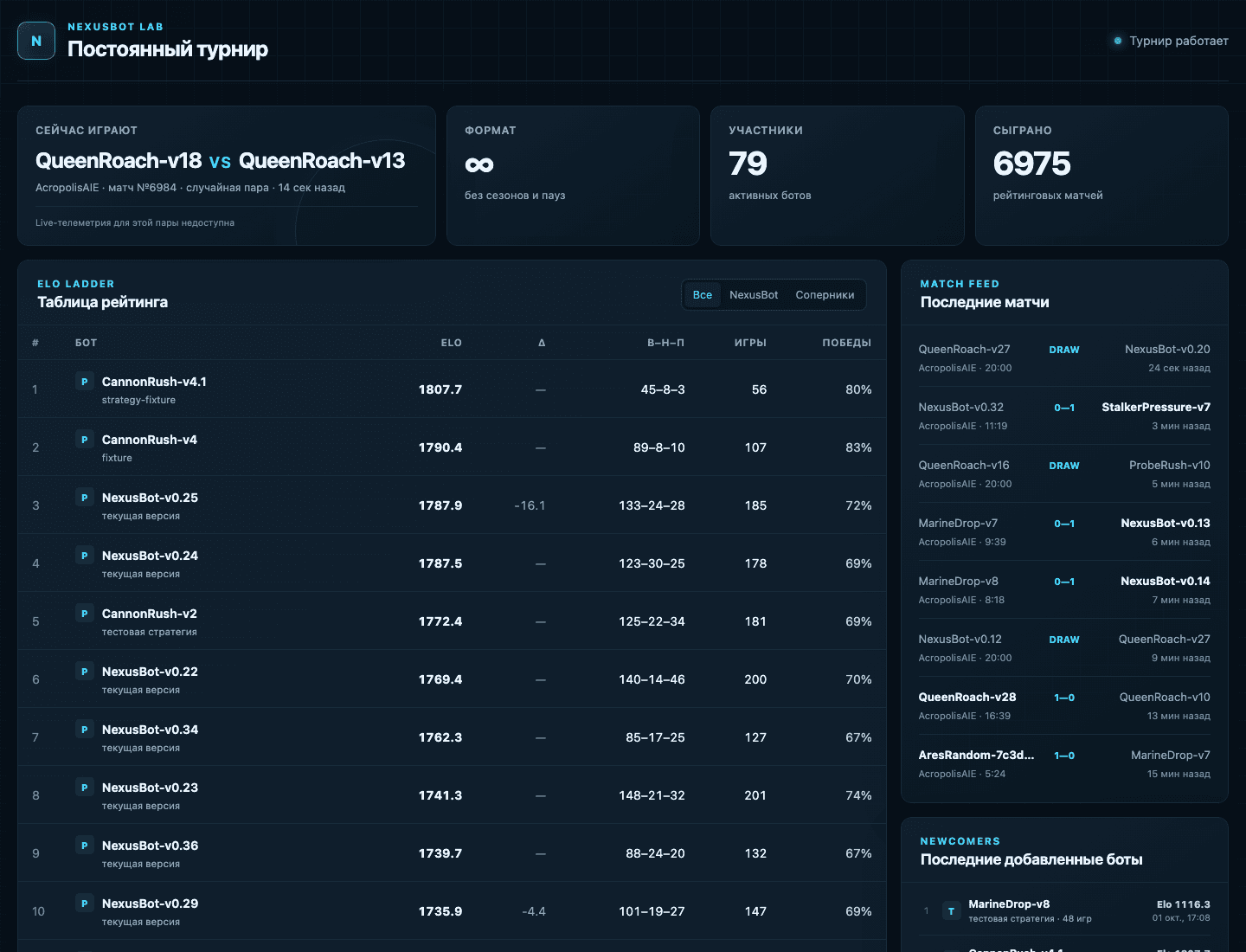
Task: Click the P badge next to CannonRush-v2
Action: coord(84,613)
